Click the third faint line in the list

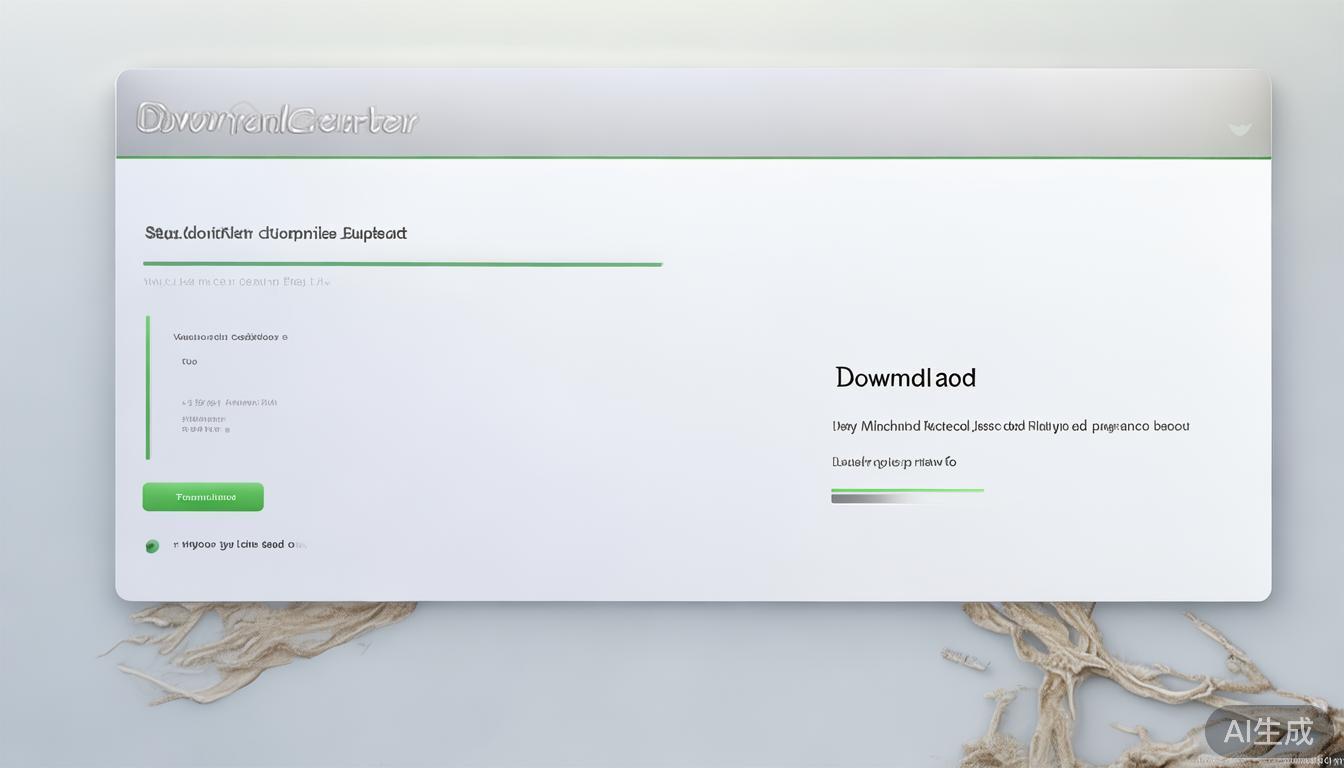click(229, 402)
